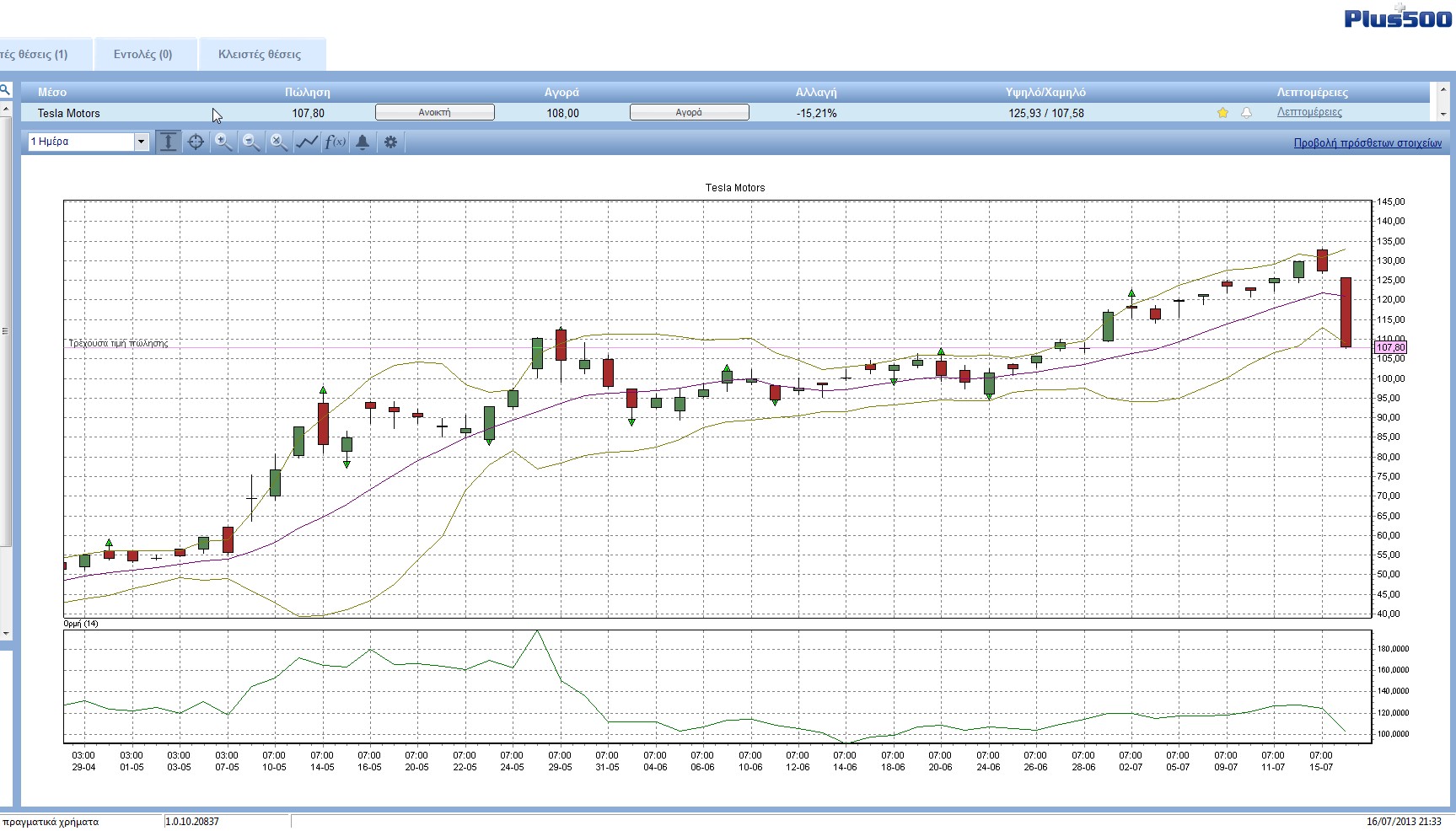The width and height of the screenshot is (1456, 831).
Task: Click instrument list scrollbar up arrow
Action: click(x=1443, y=88)
